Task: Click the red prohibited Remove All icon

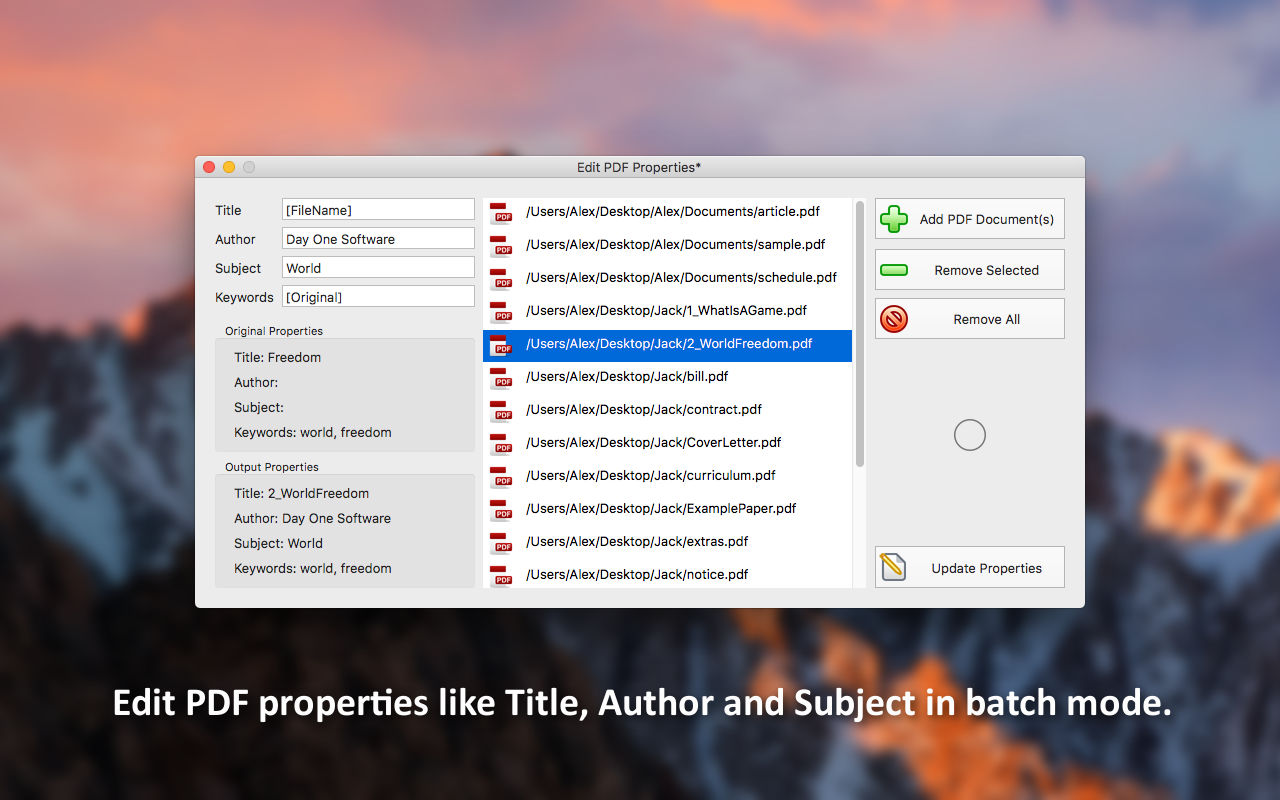Action: click(x=894, y=319)
